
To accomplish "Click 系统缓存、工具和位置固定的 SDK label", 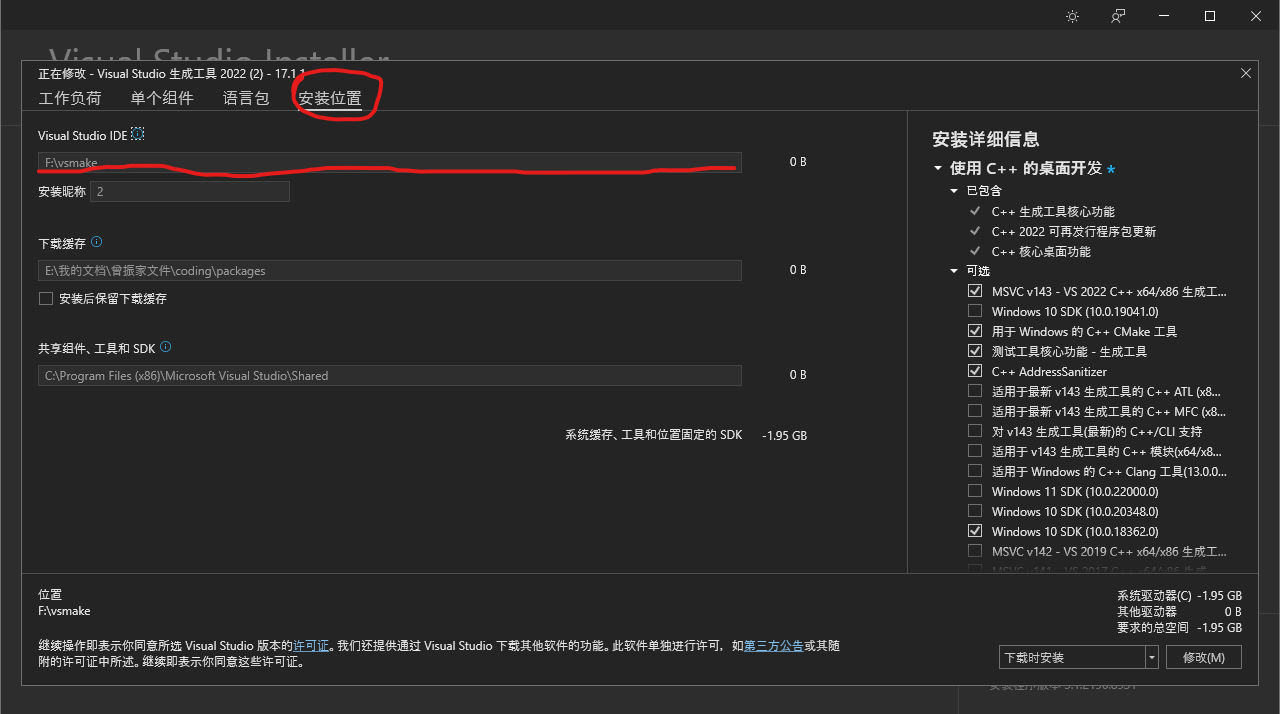I will [654, 435].
